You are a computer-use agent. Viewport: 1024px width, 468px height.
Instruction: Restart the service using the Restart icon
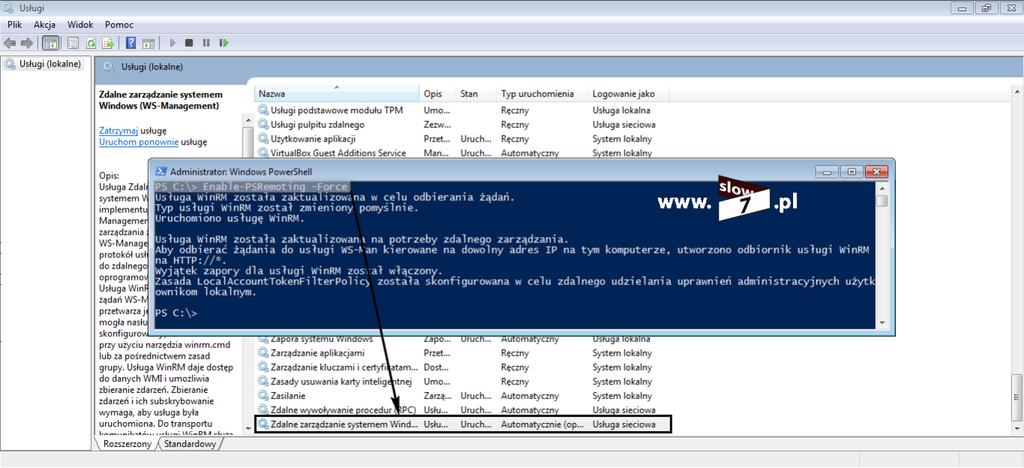[224, 43]
